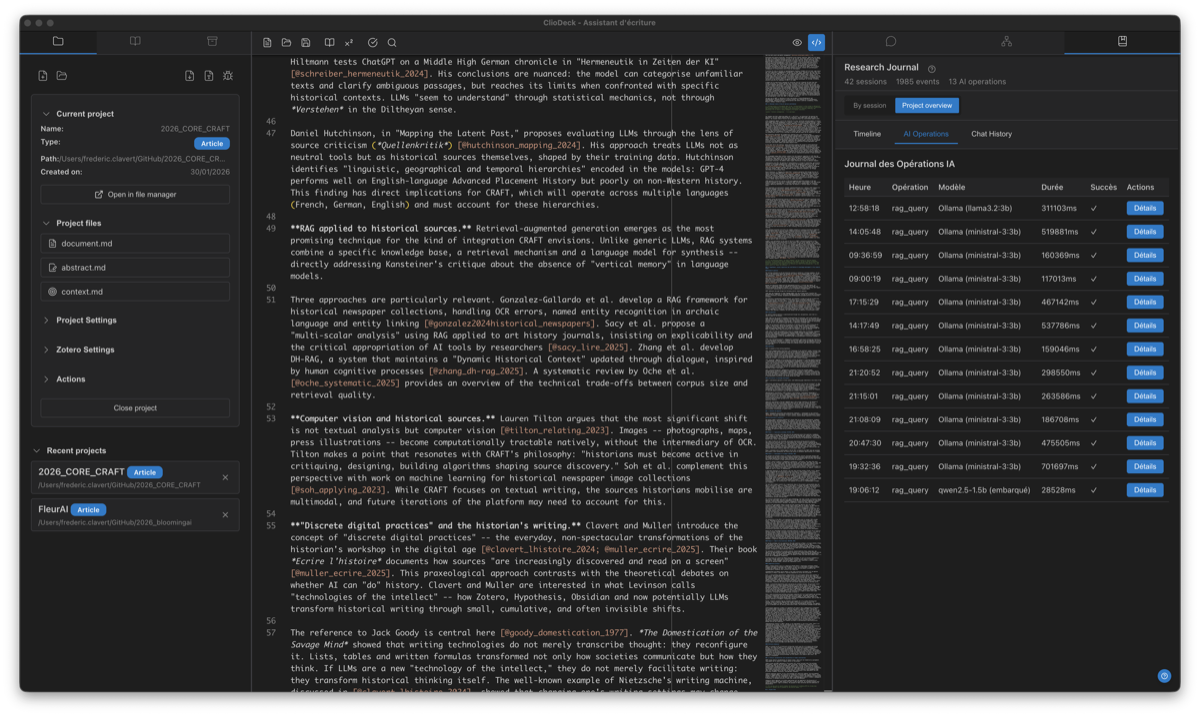This screenshot has width=1200, height=716.
Task: Select the Project overview view option
Action: click(927, 105)
